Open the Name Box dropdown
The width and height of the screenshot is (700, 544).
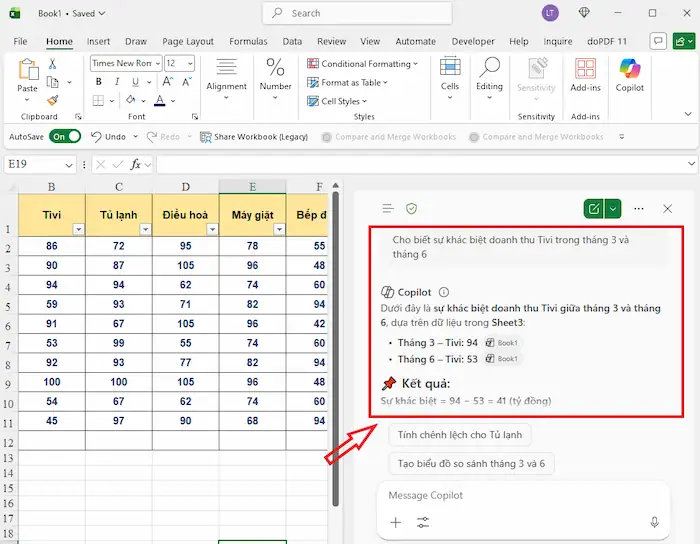[69, 164]
